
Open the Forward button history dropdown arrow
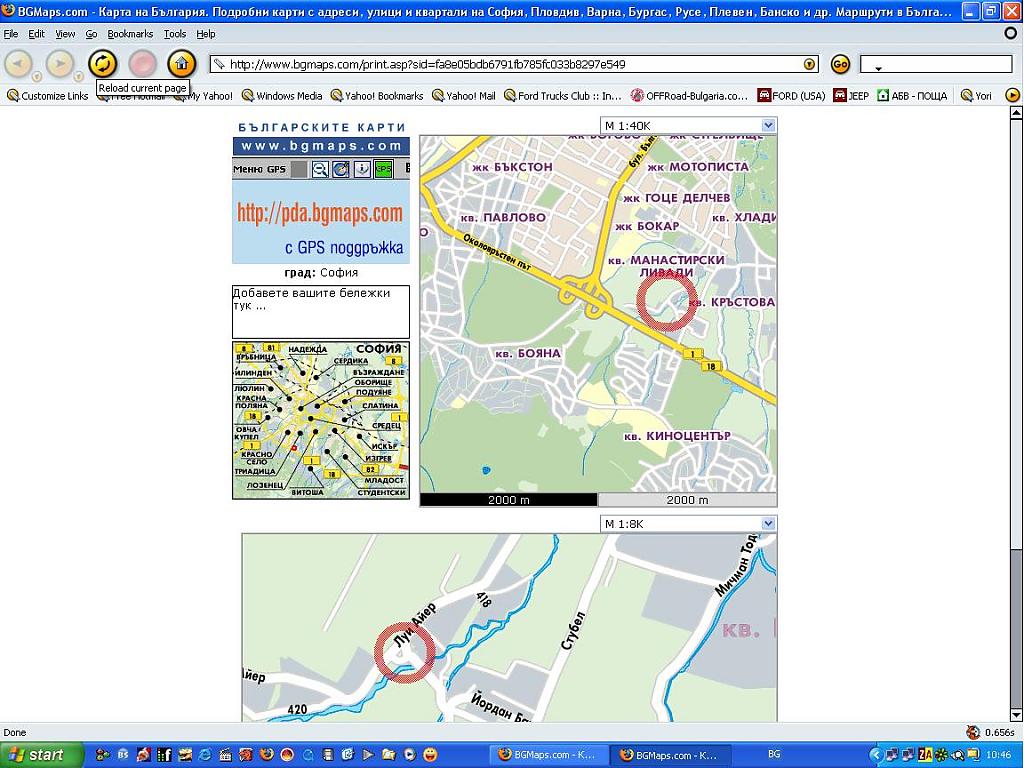(x=78, y=76)
